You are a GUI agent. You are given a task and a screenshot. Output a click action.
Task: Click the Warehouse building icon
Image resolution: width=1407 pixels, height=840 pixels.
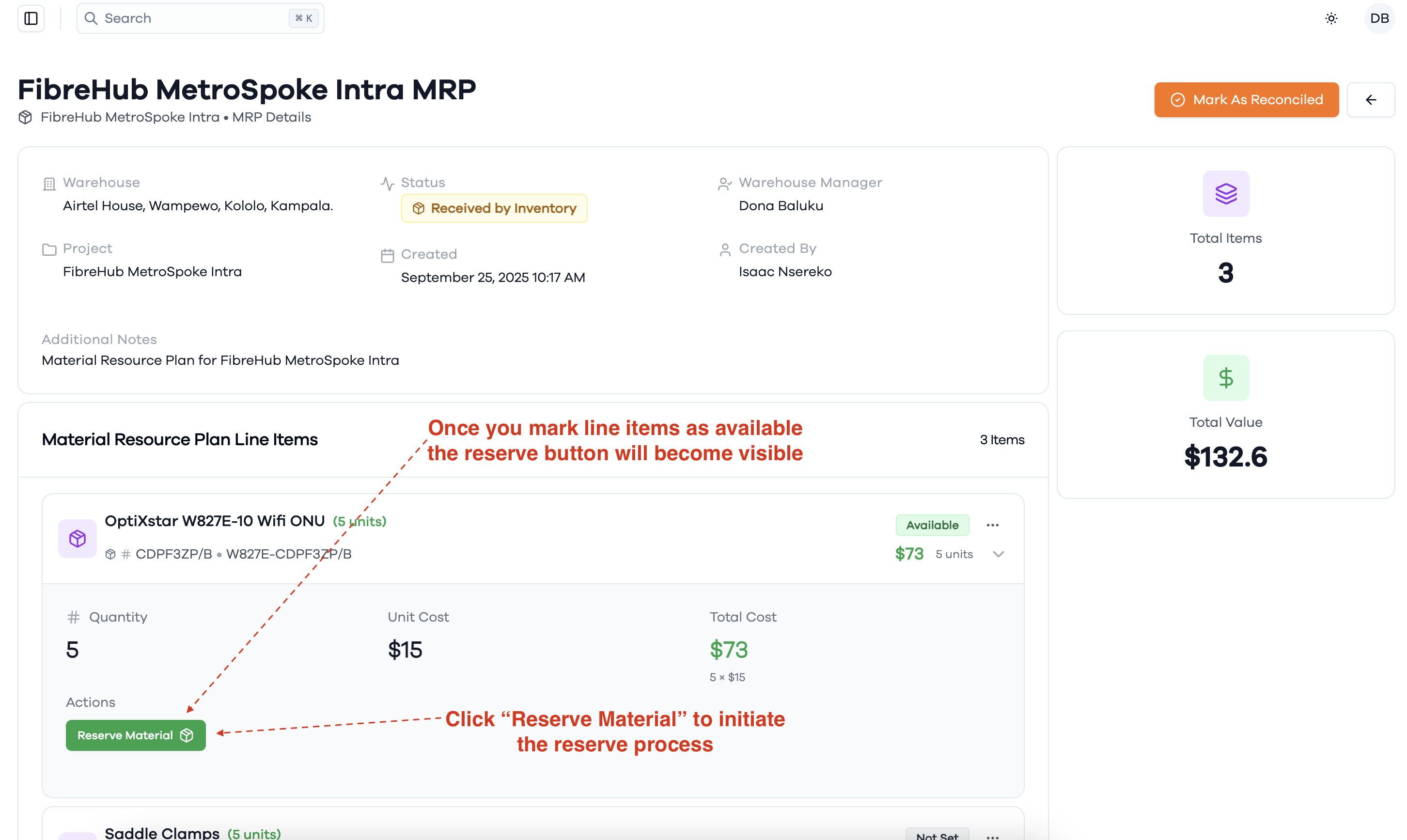point(49,184)
